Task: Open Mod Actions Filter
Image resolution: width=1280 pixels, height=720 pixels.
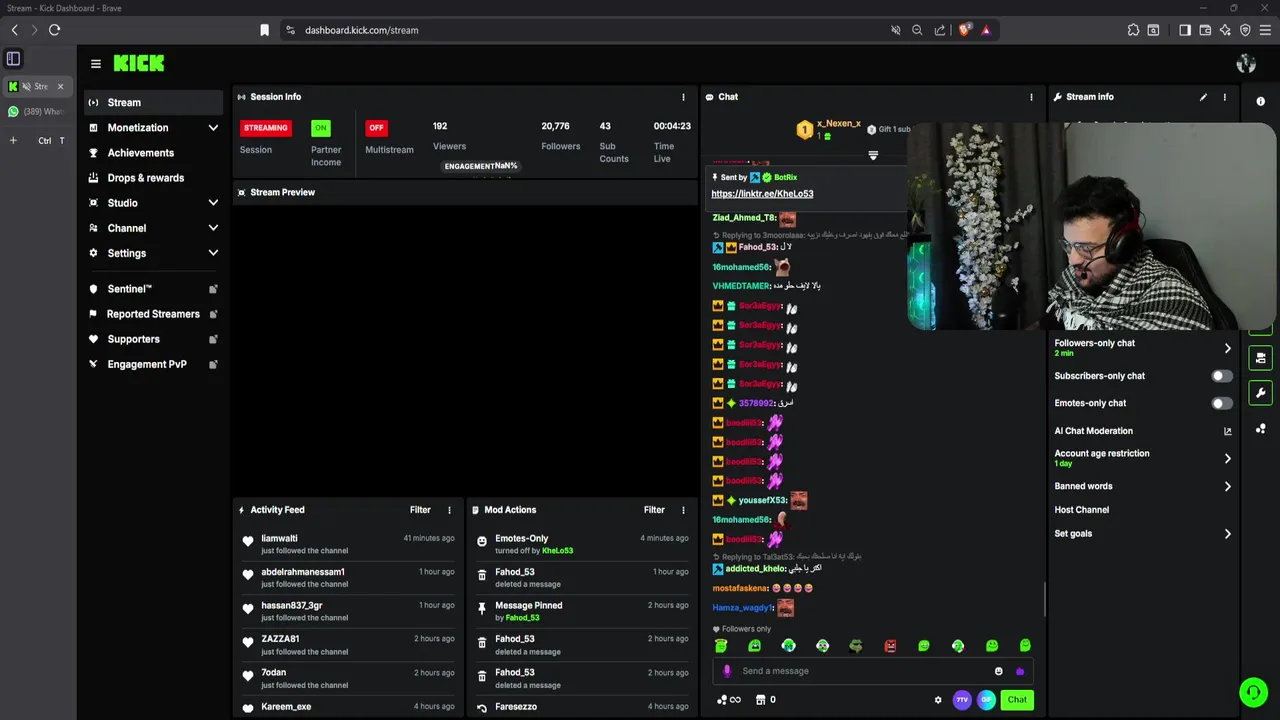Action: [654, 510]
